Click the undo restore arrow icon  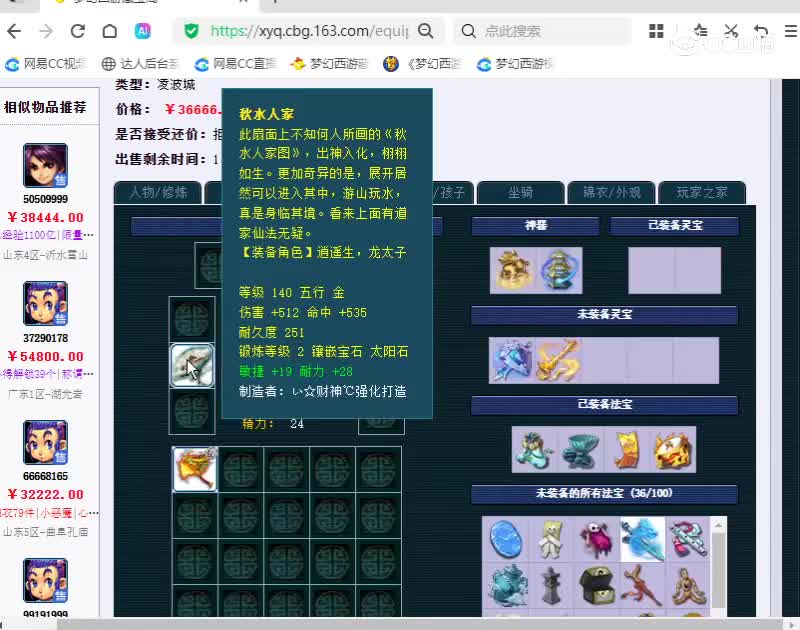click(761, 31)
